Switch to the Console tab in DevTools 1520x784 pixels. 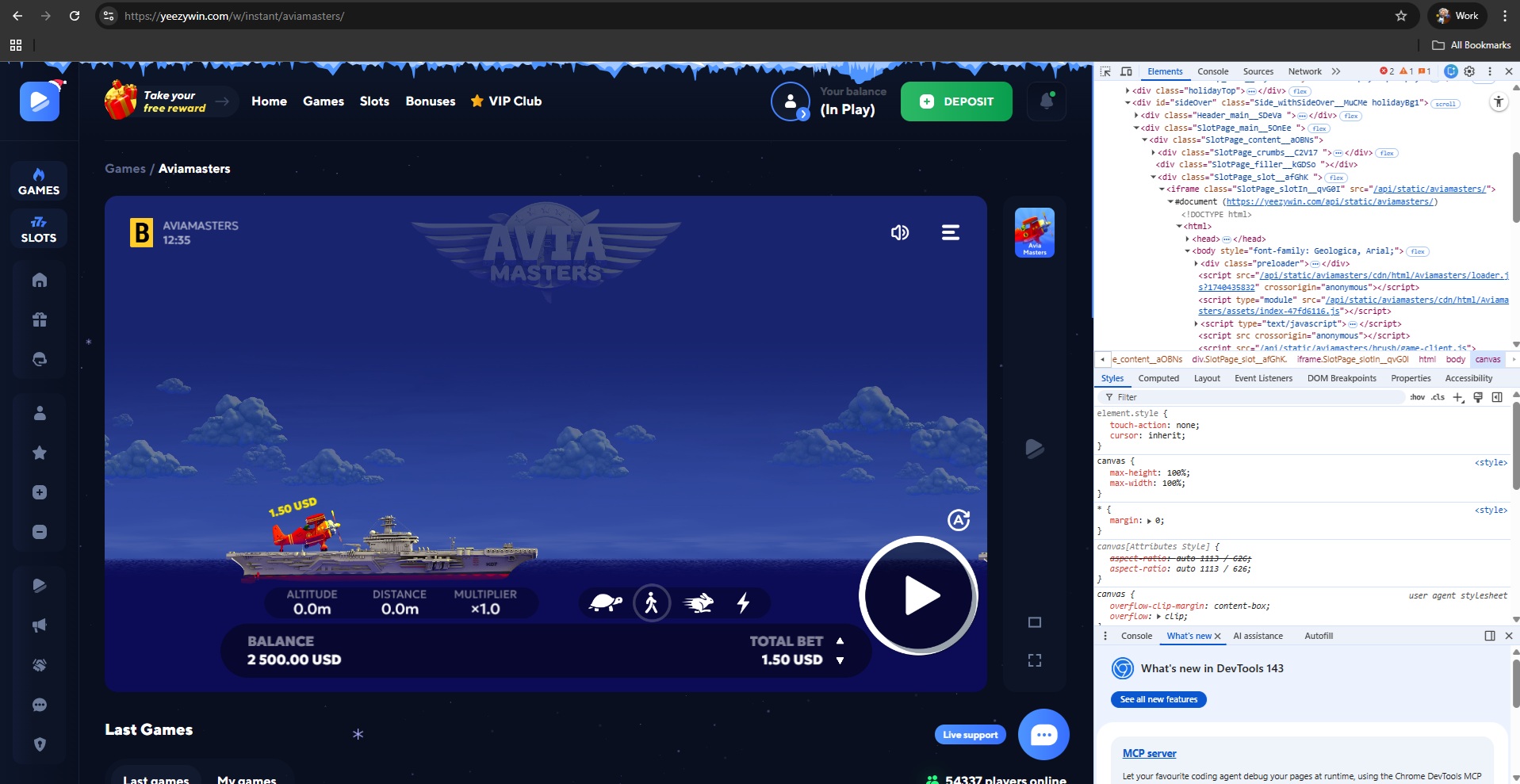point(1212,71)
